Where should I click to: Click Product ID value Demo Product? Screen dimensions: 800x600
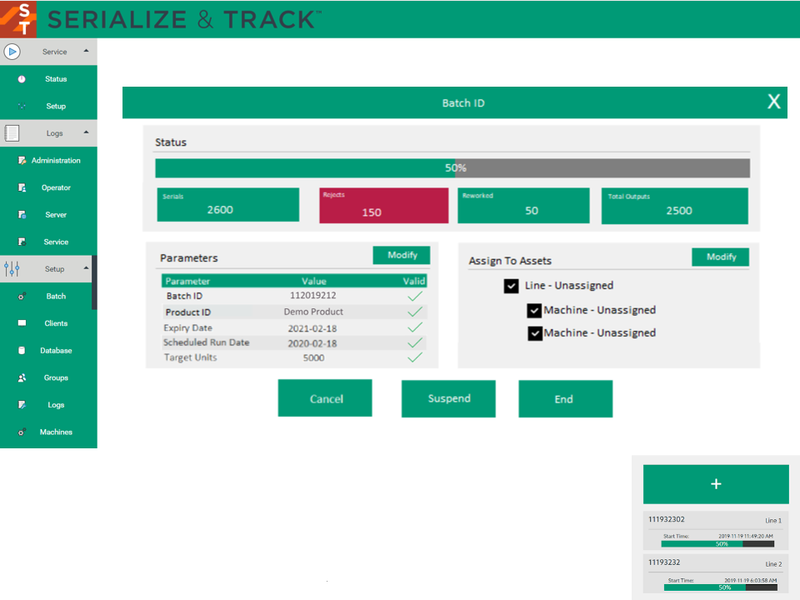[313, 312]
